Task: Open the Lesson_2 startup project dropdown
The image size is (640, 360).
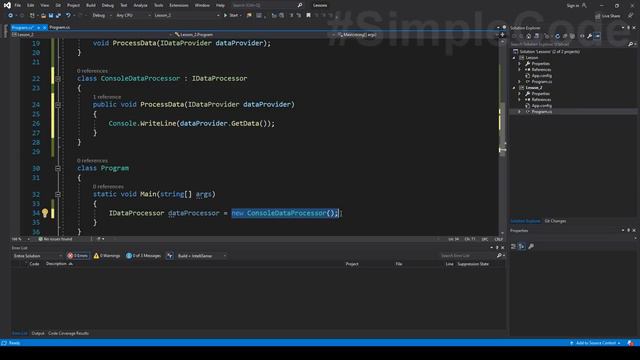Action: click(187, 15)
